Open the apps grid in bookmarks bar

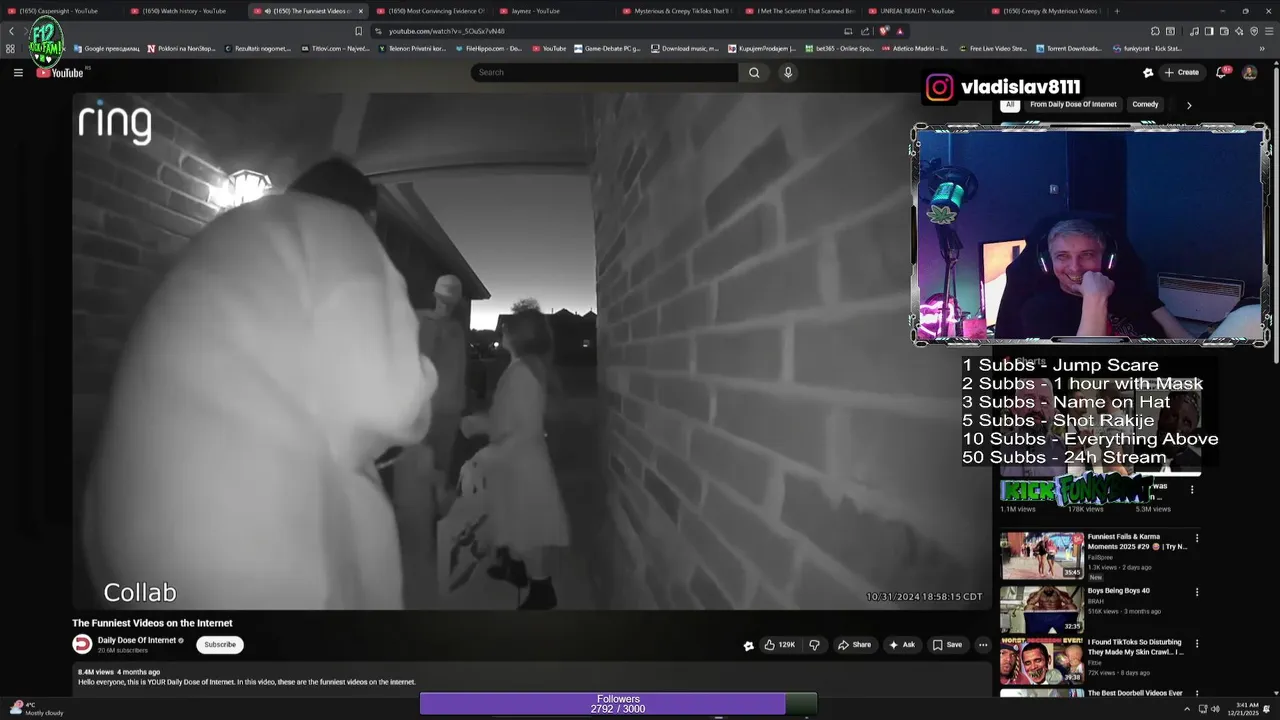(x=10, y=48)
